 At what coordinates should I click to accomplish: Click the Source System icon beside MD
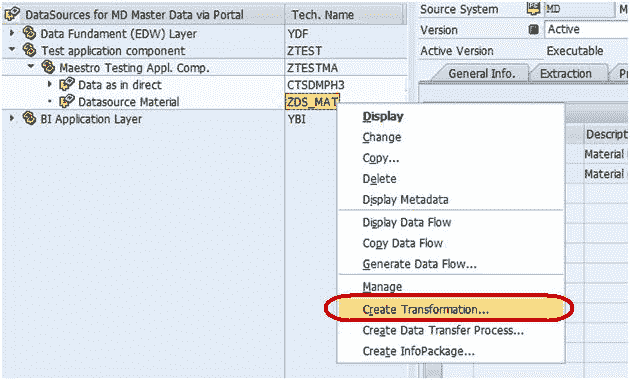pyautogui.click(x=534, y=9)
